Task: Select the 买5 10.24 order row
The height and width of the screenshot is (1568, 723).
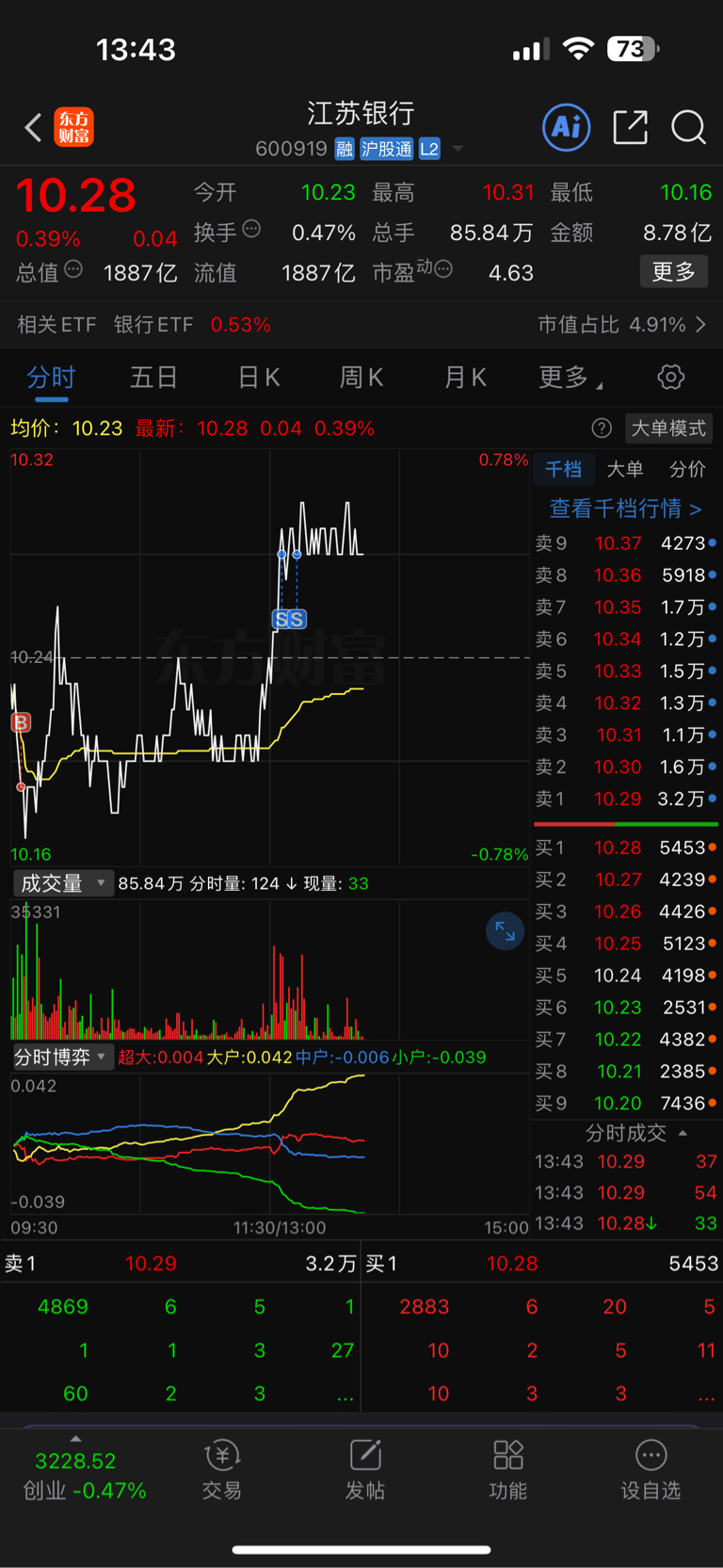Action: pyautogui.click(x=626, y=976)
